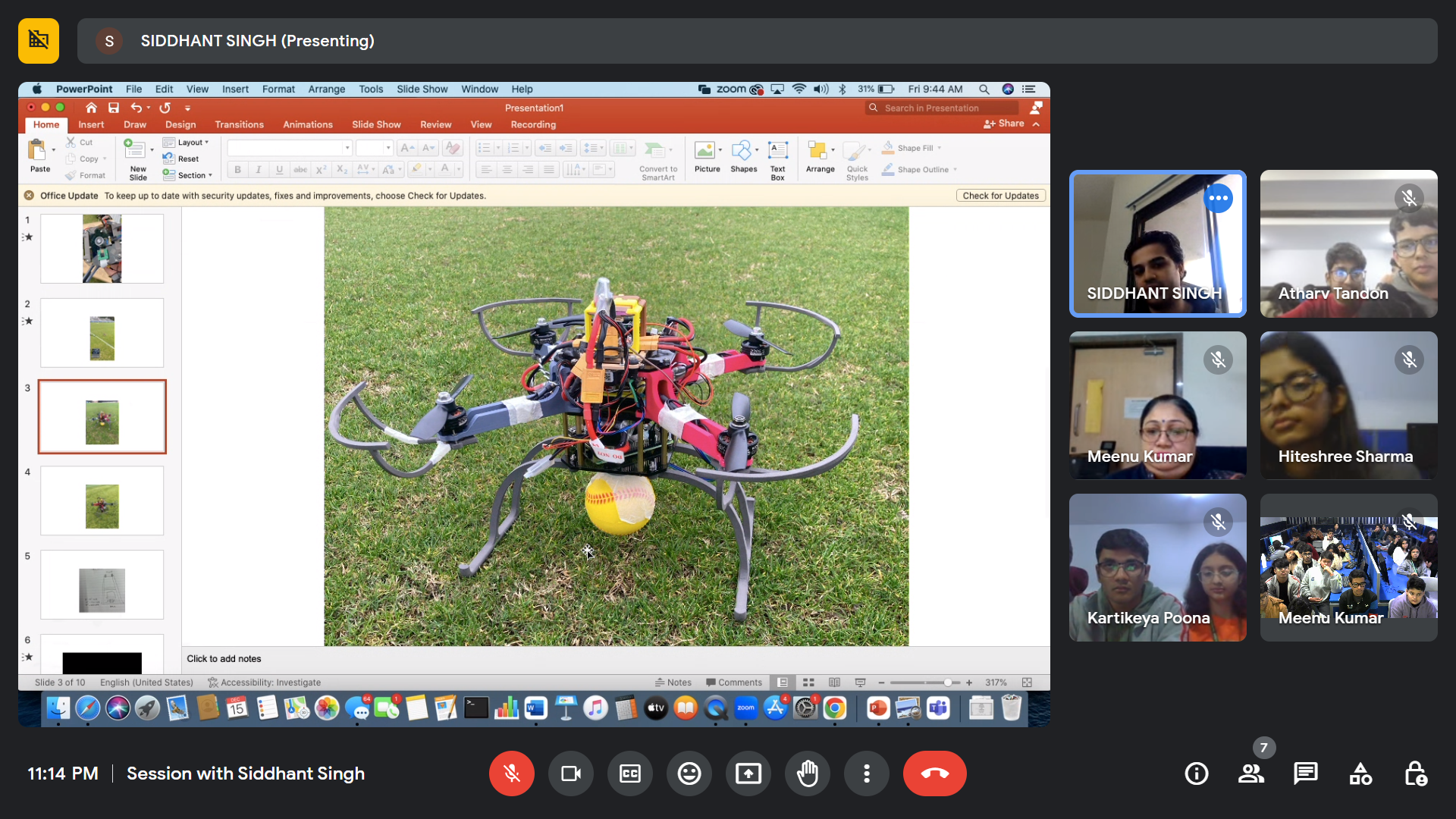Viewport: 1456px width, 819px height.
Task: Send an emoji reaction
Action: coord(689,773)
